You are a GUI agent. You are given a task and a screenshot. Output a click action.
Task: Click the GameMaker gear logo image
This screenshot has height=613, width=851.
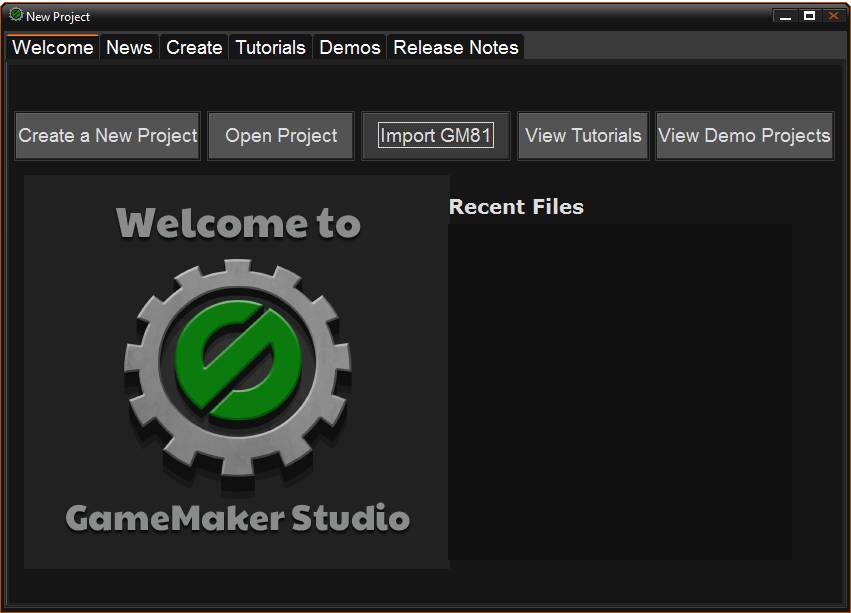(x=238, y=370)
